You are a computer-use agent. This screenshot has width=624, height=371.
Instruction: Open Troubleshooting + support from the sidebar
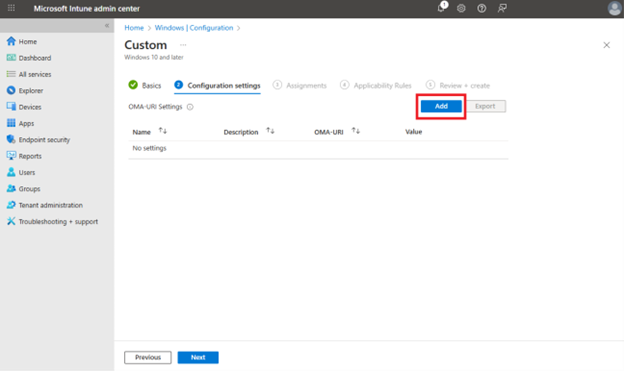57,221
